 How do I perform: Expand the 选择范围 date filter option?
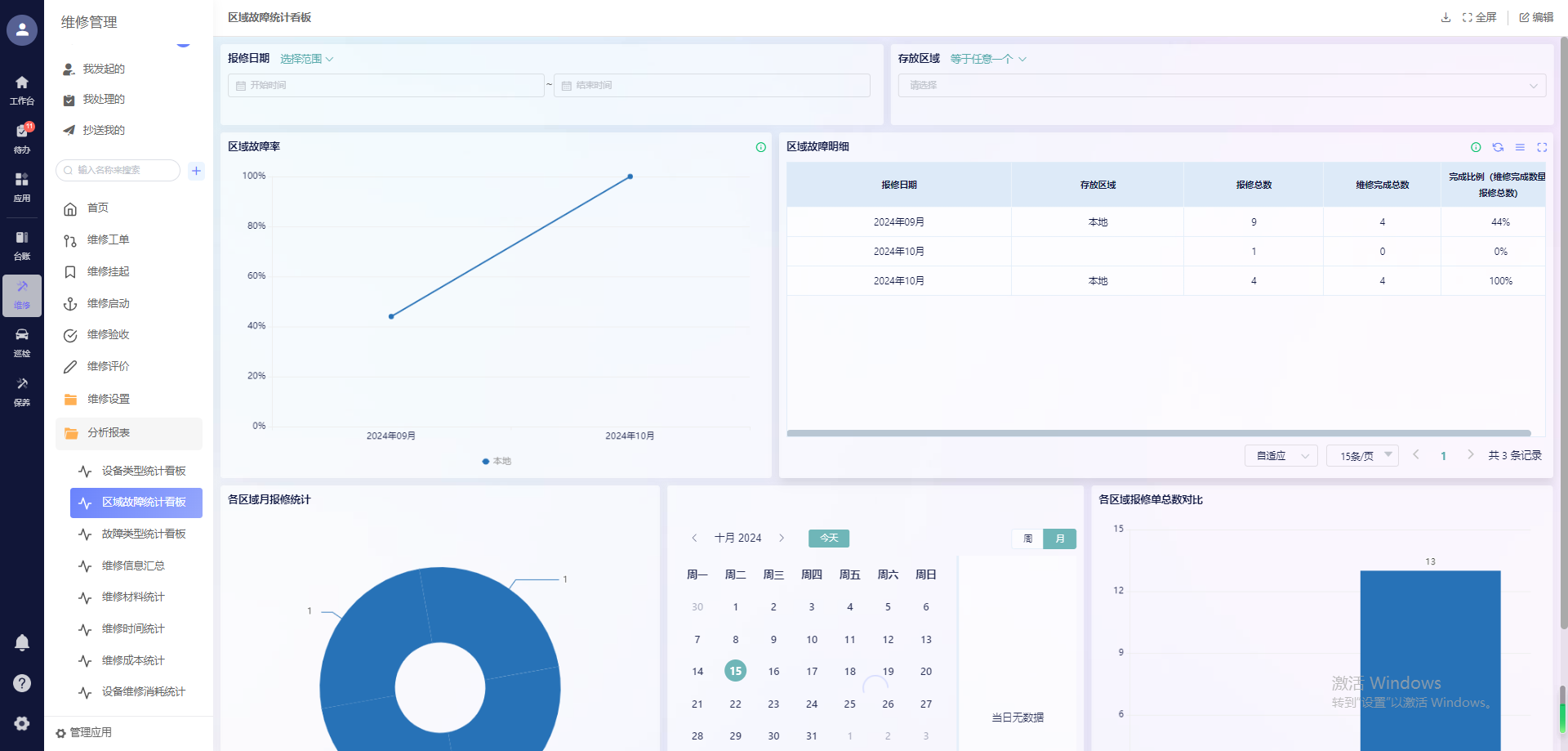tap(306, 59)
